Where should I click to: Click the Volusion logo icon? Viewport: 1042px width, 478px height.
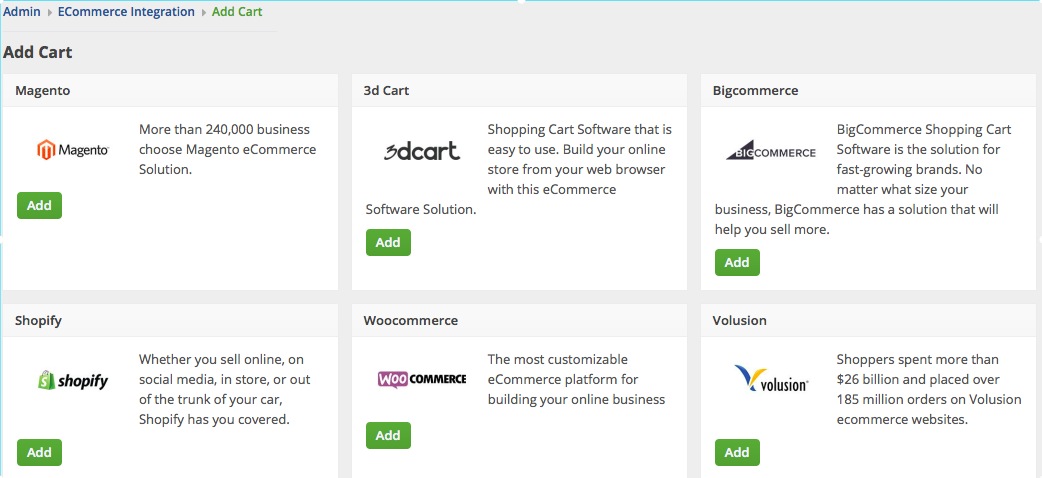tap(770, 379)
